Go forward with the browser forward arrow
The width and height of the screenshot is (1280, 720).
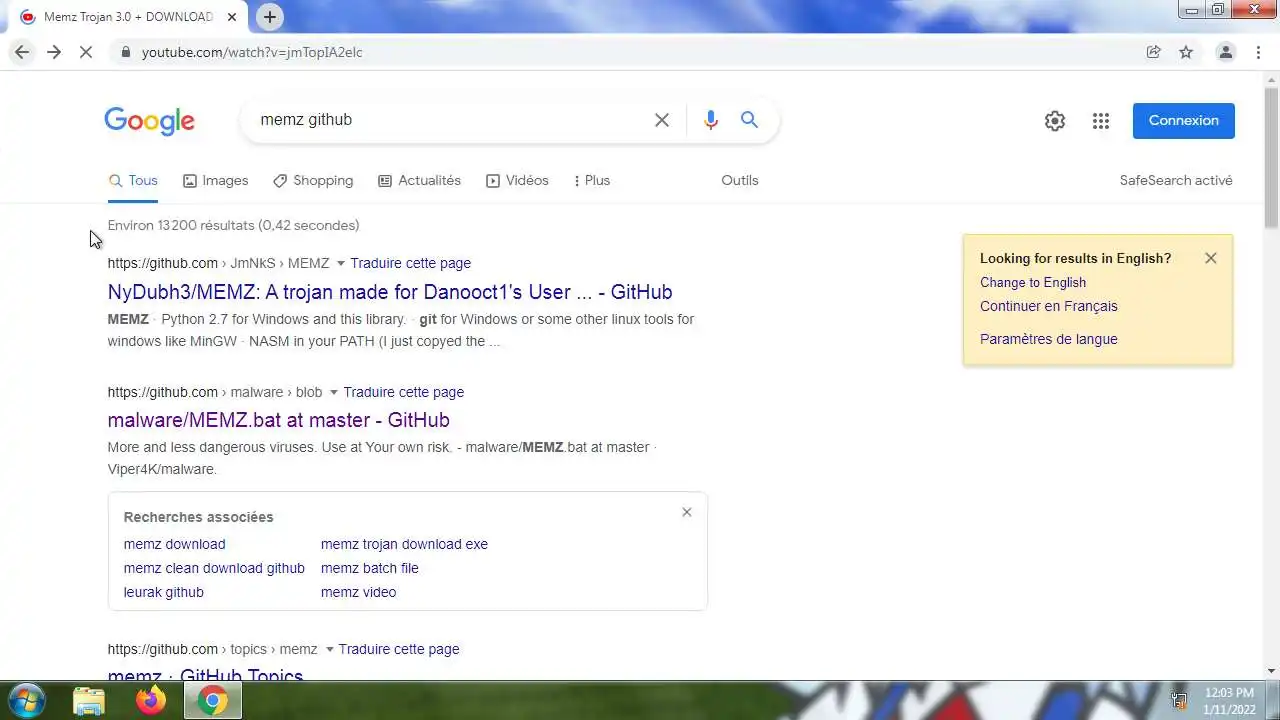coord(54,52)
